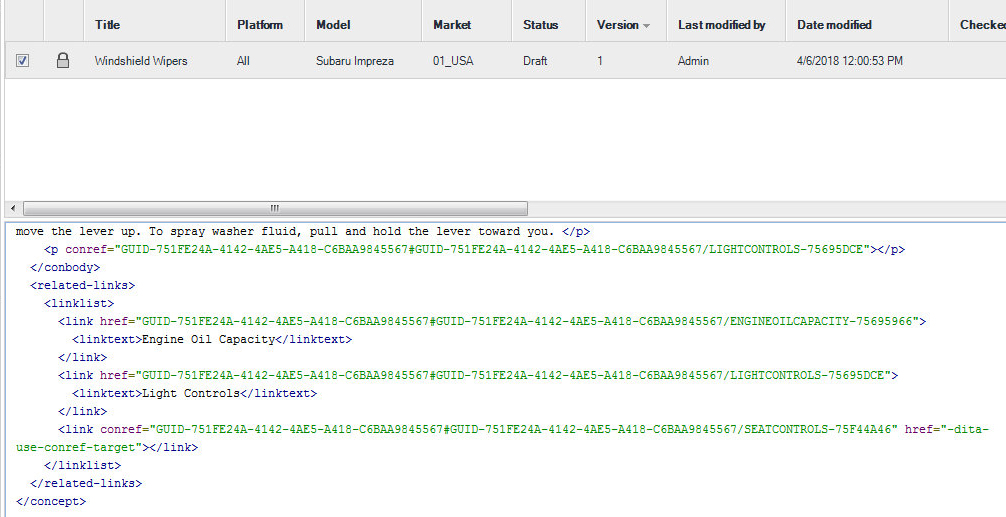1006x517 pixels.
Task: Click the lock icon for Windshield Wipers
Action: coord(63,61)
